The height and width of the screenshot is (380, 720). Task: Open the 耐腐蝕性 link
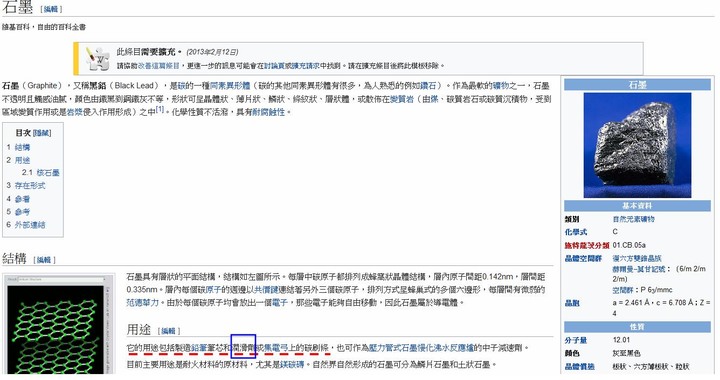269,112
